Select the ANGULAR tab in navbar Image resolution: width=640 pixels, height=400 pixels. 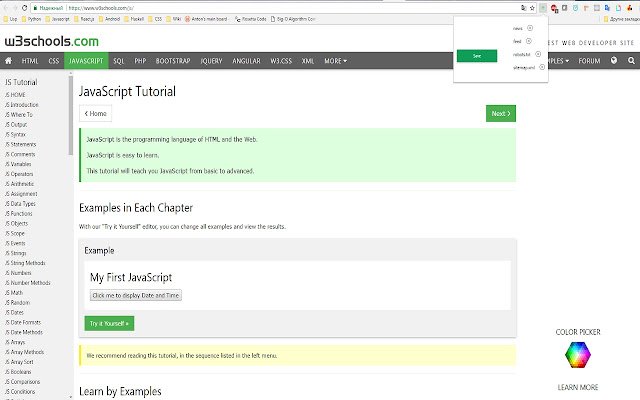246,60
